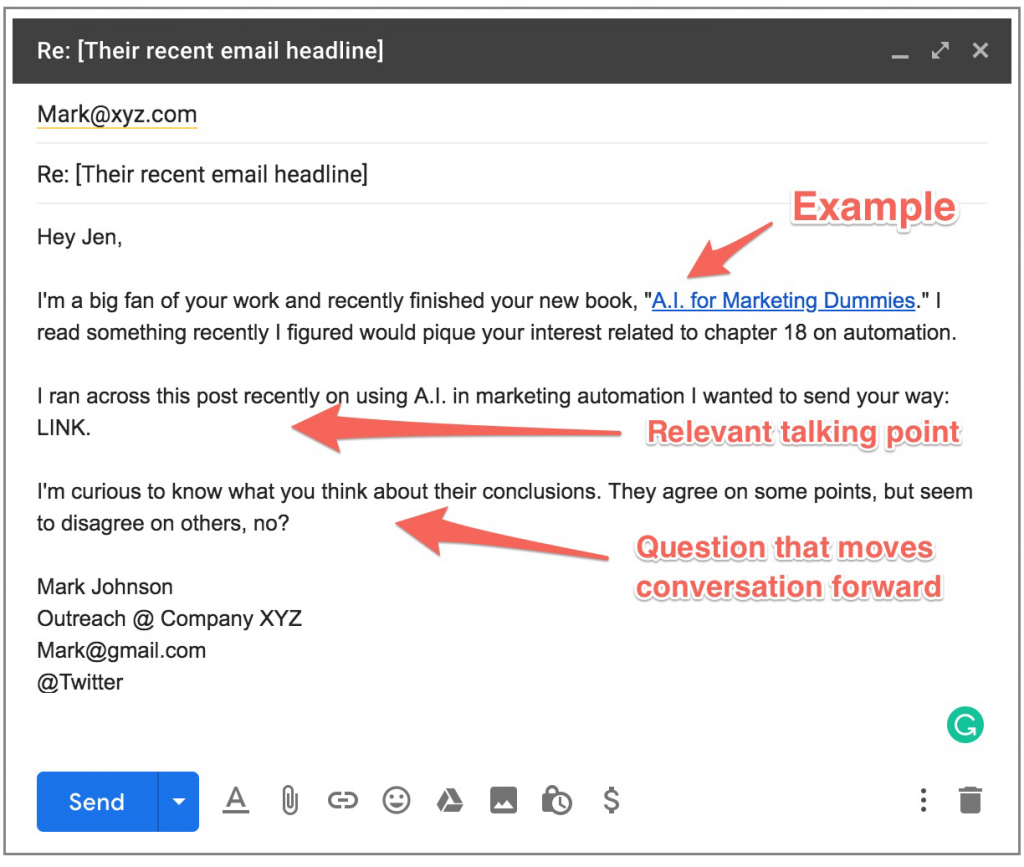Click the @Twitter handle in signature
This screenshot has width=1024, height=867.
click(x=80, y=682)
